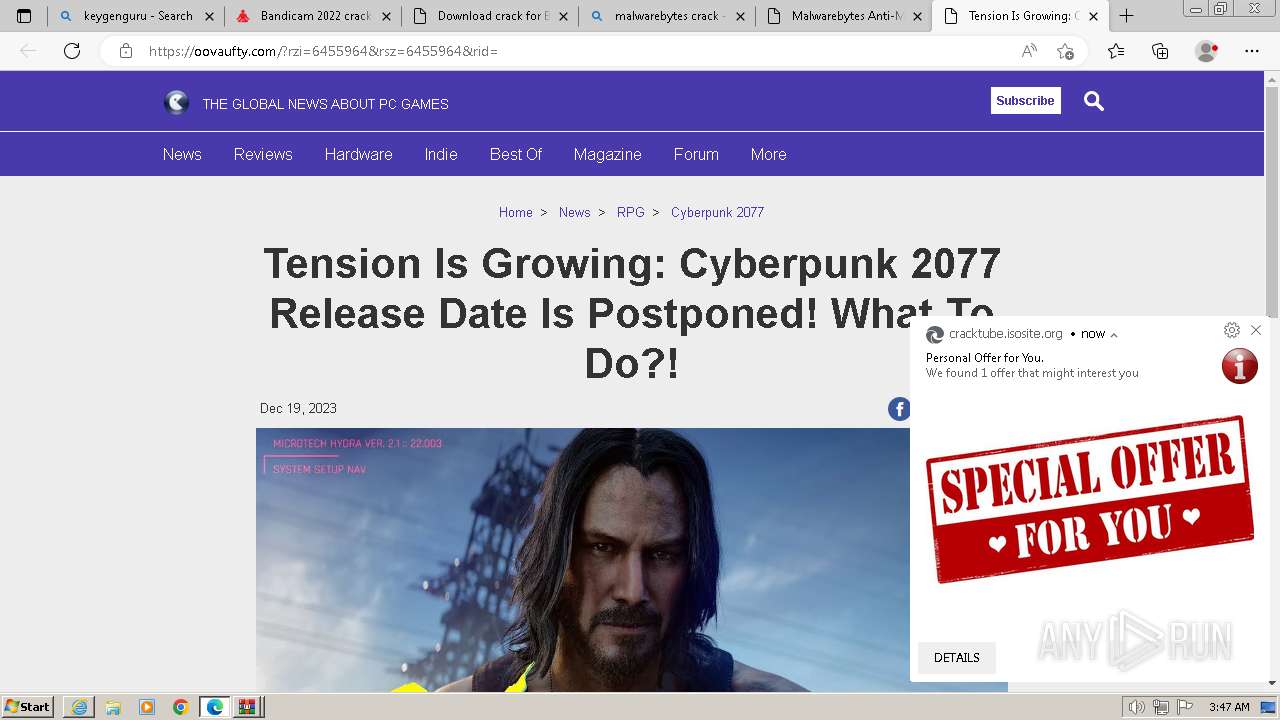Click the volume icon in system tray
The height and width of the screenshot is (720, 1280).
1137,707
